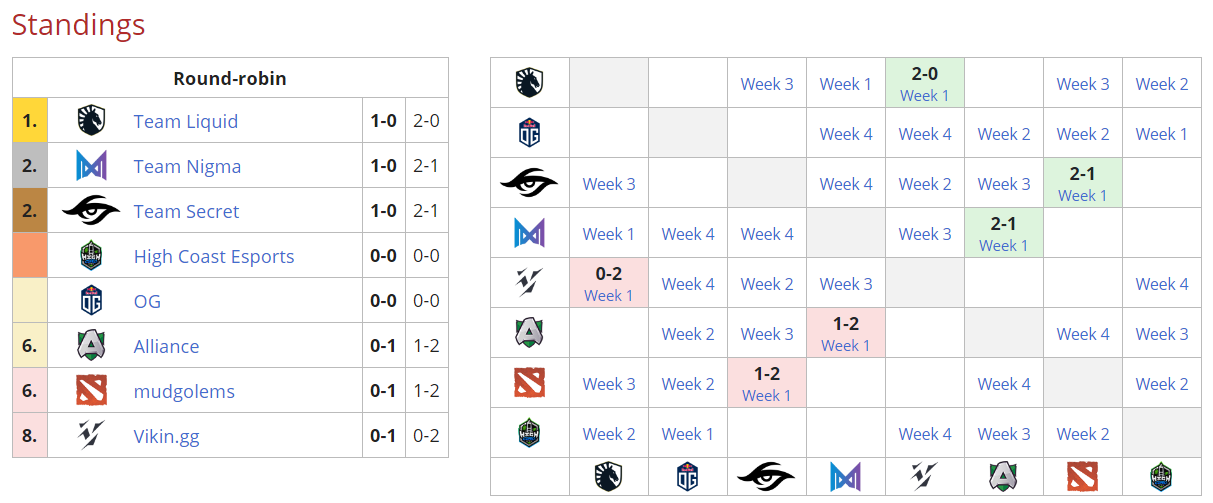Click High Coast Esports logo in standings list
The height and width of the screenshot is (503, 1213).
click(x=91, y=256)
